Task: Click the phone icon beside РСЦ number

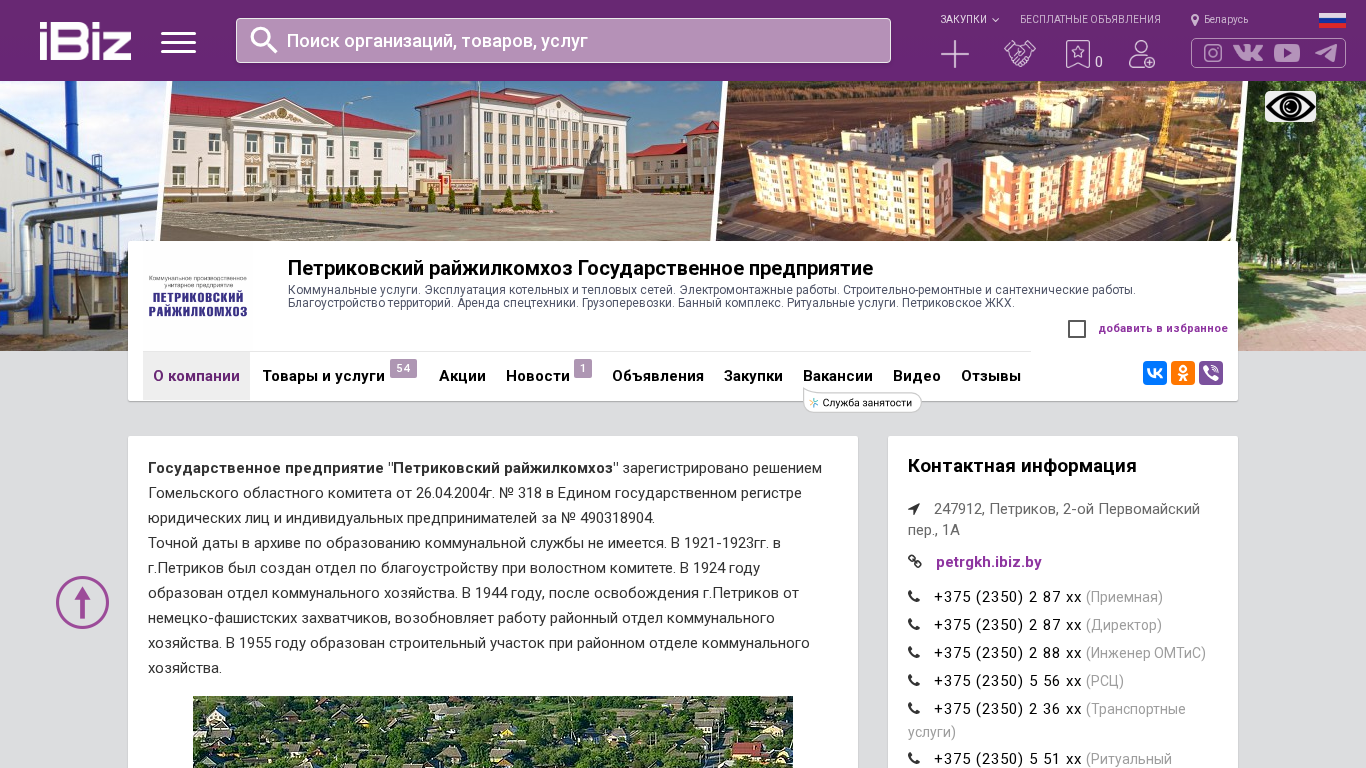Action: click(x=914, y=681)
